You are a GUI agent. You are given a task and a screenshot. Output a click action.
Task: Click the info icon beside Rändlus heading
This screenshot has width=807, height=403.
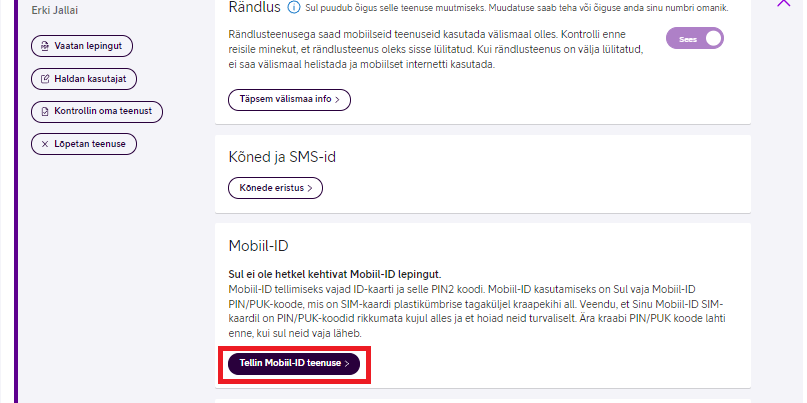pos(293,8)
